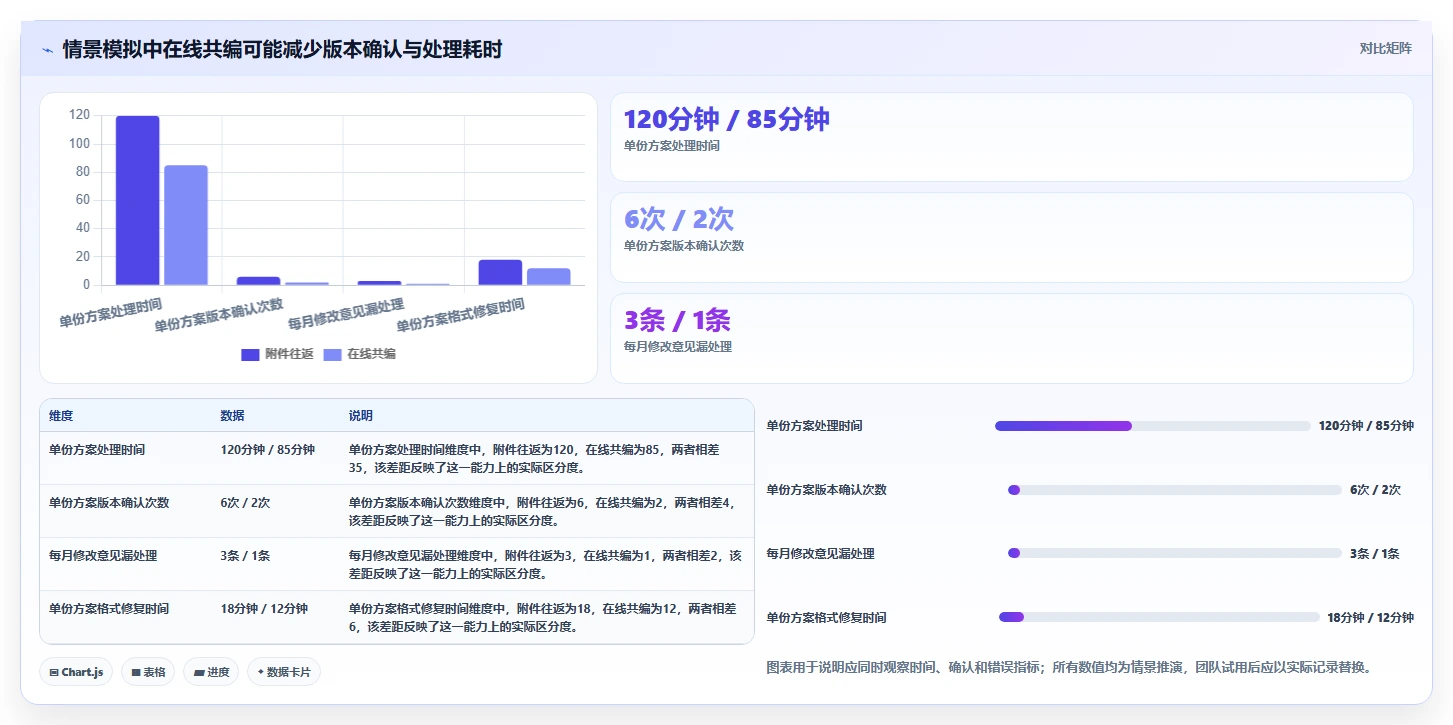This screenshot has height=725, width=1453.
Task: Select the 3条 / 1条 data card
Action: point(1011,338)
